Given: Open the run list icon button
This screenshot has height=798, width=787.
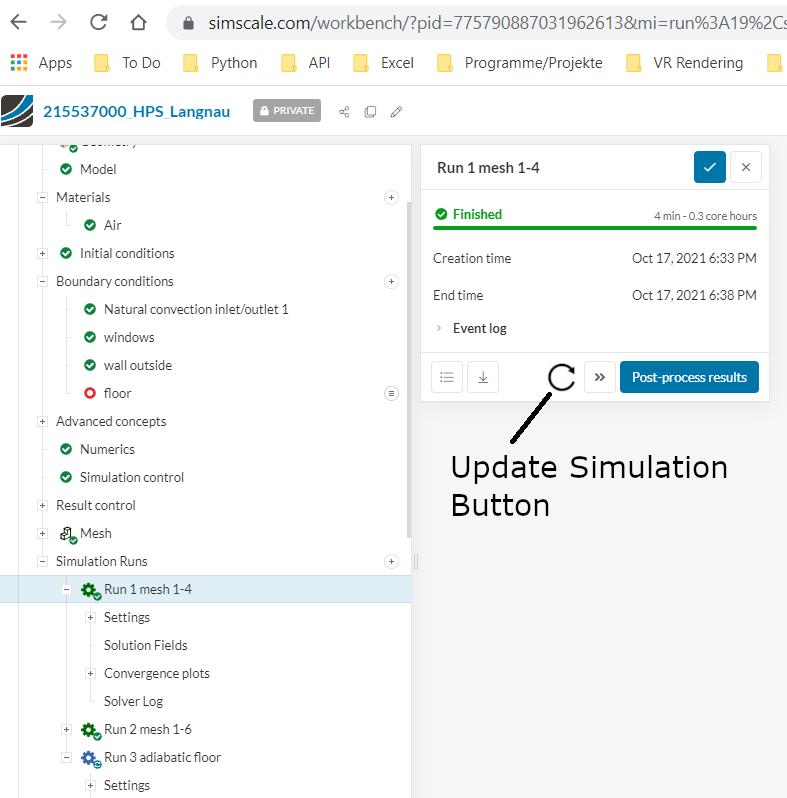Looking at the screenshot, I should pyautogui.click(x=447, y=377).
